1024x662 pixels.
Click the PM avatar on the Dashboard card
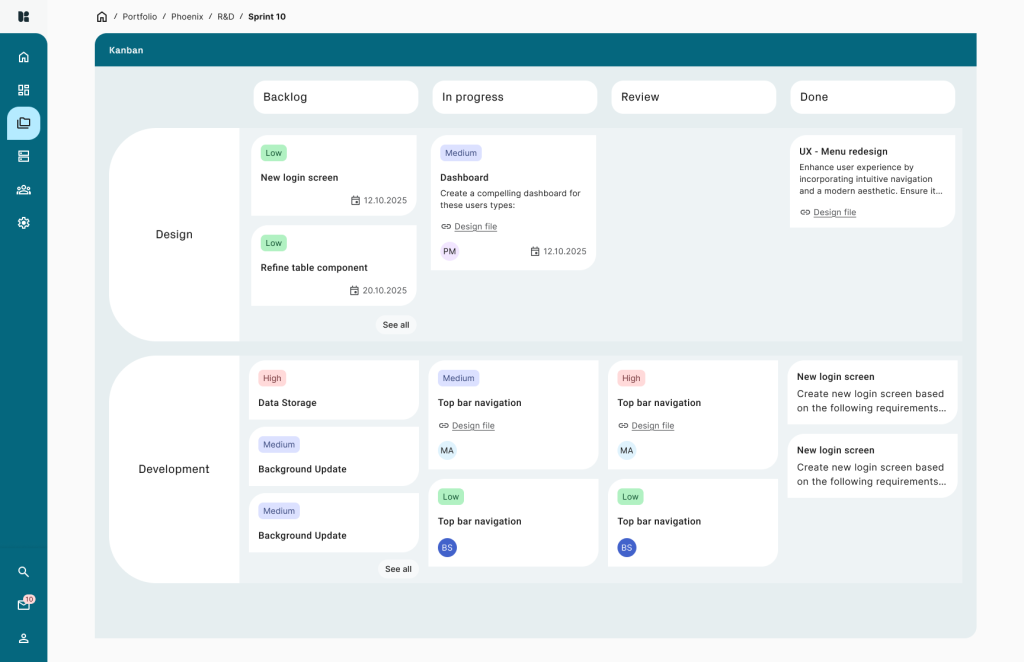[x=449, y=251]
